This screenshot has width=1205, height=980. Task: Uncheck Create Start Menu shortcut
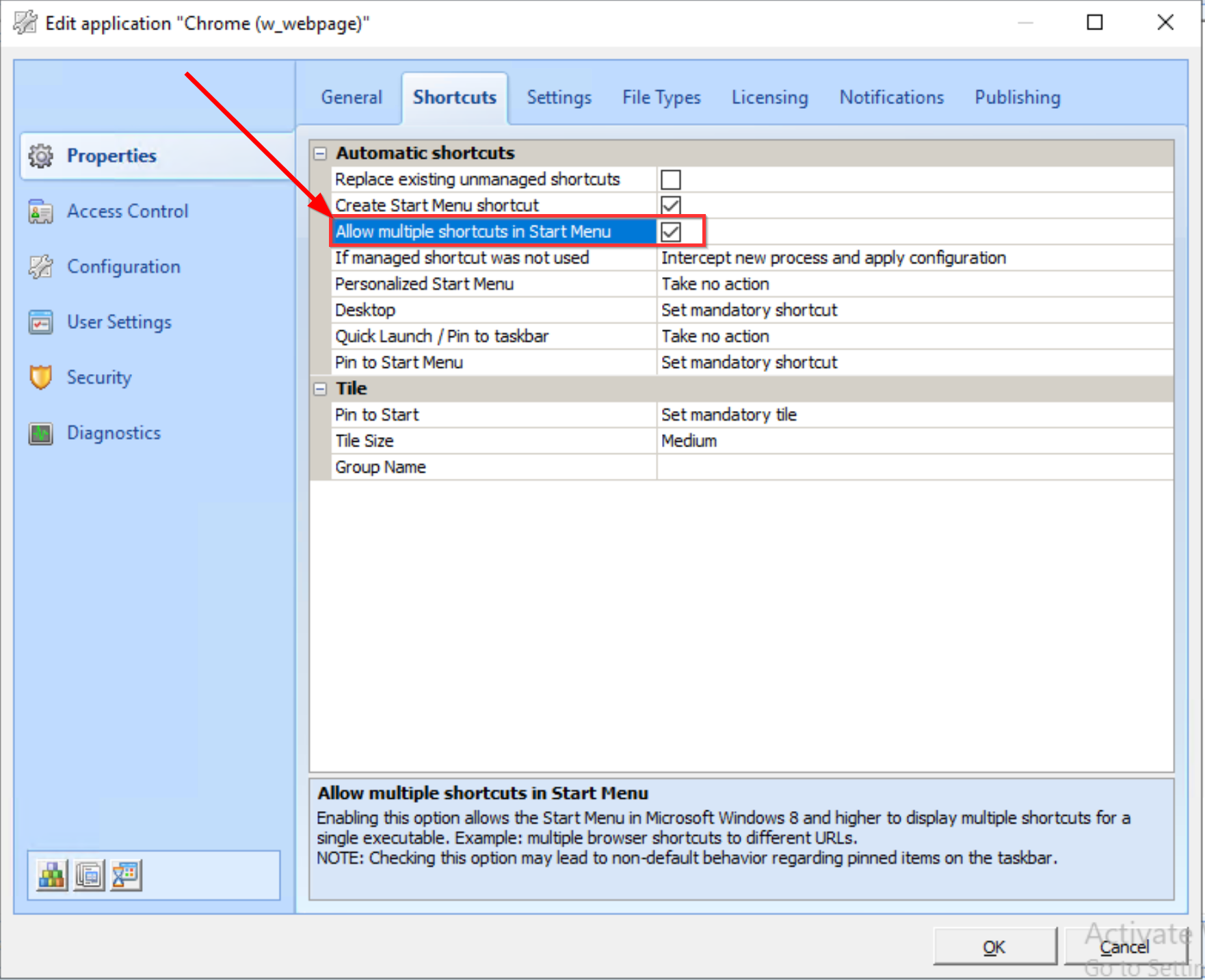671,205
